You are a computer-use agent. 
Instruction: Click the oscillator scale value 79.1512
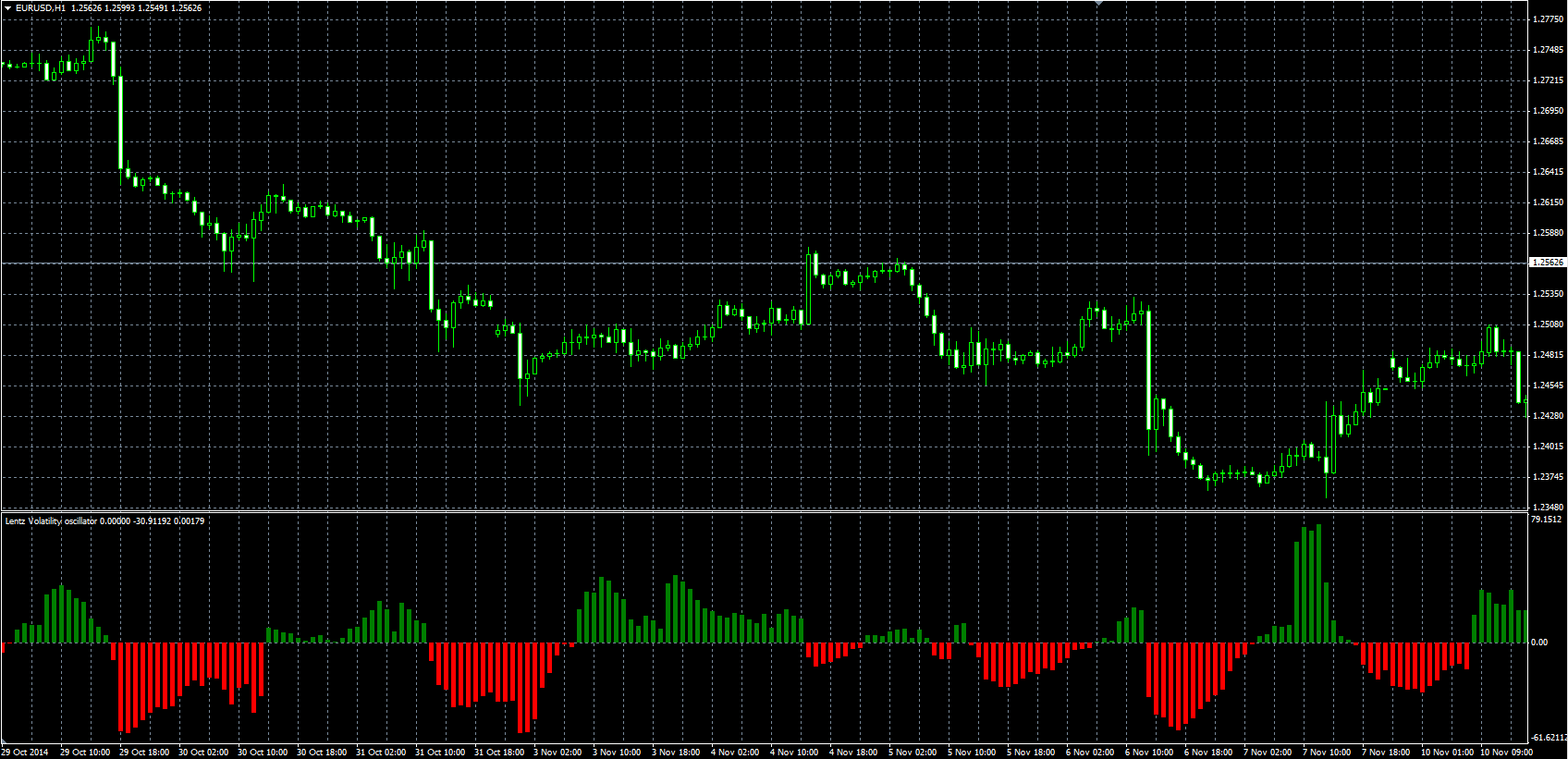coord(1547,520)
